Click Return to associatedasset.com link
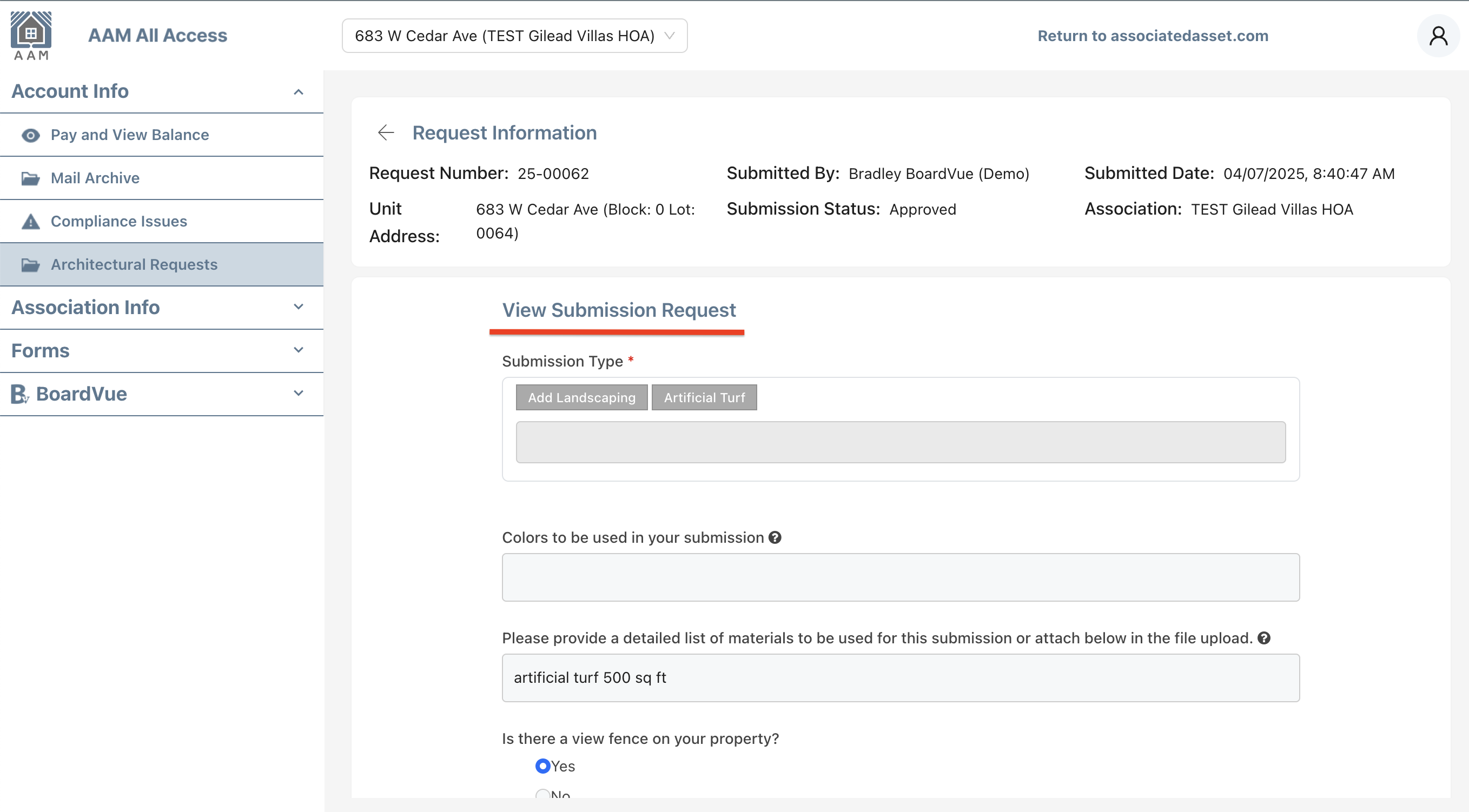The height and width of the screenshot is (812, 1469). pos(1153,36)
